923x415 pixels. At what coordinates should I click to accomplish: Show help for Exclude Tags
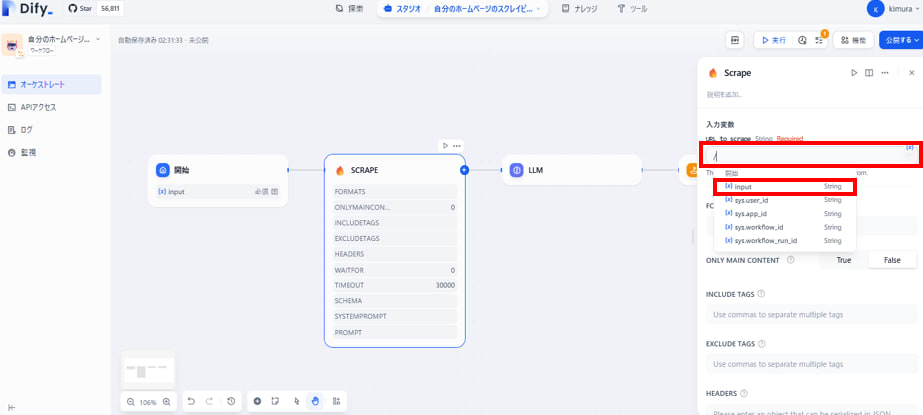762,344
